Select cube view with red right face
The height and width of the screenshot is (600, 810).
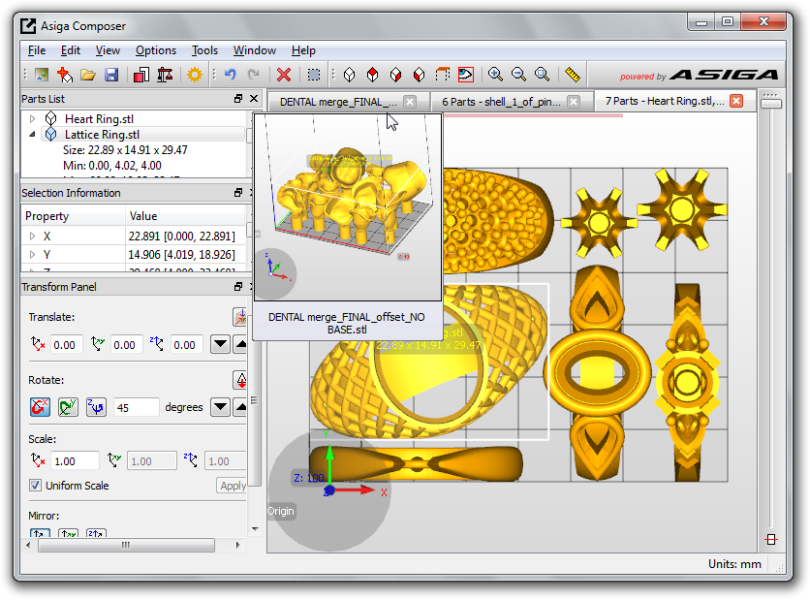click(396, 75)
